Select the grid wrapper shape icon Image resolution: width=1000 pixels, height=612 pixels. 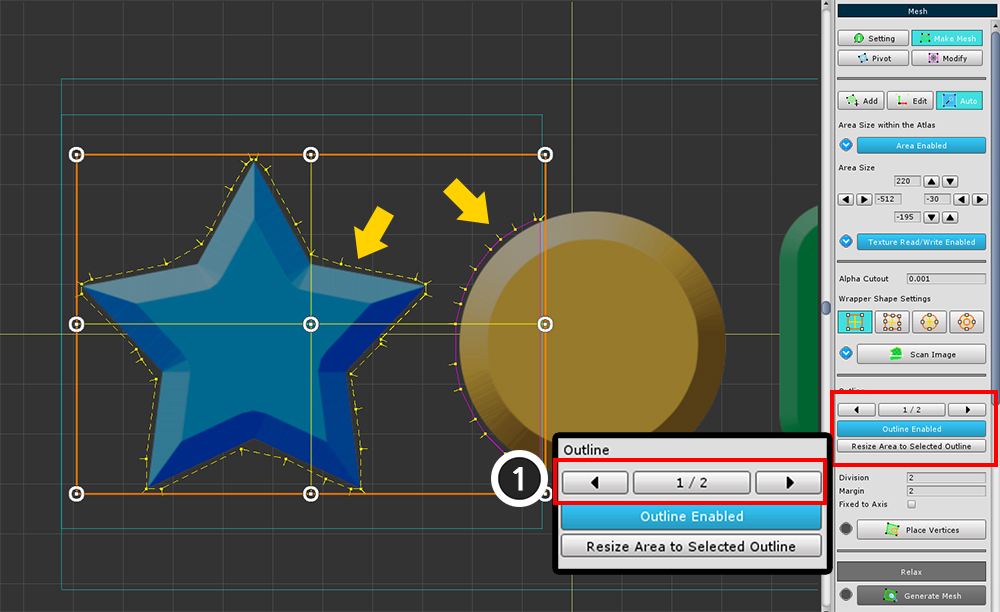tap(891, 321)
